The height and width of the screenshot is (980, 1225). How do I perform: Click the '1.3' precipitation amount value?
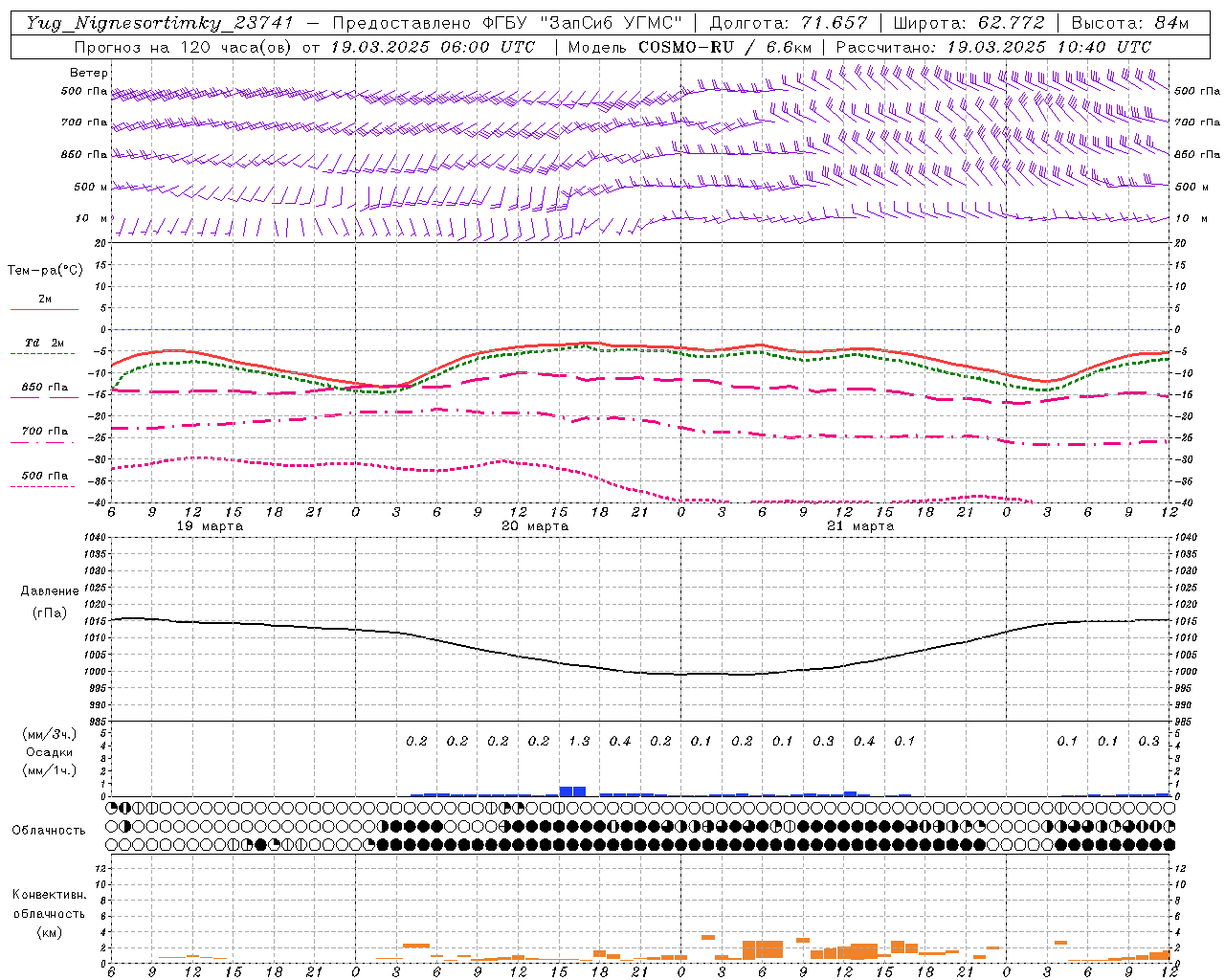579,742
